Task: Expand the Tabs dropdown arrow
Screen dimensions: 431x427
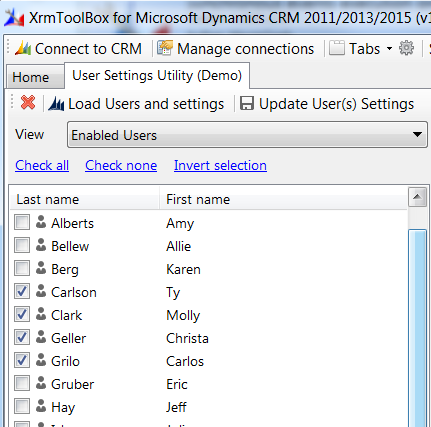Action: (x=389, y=49)
